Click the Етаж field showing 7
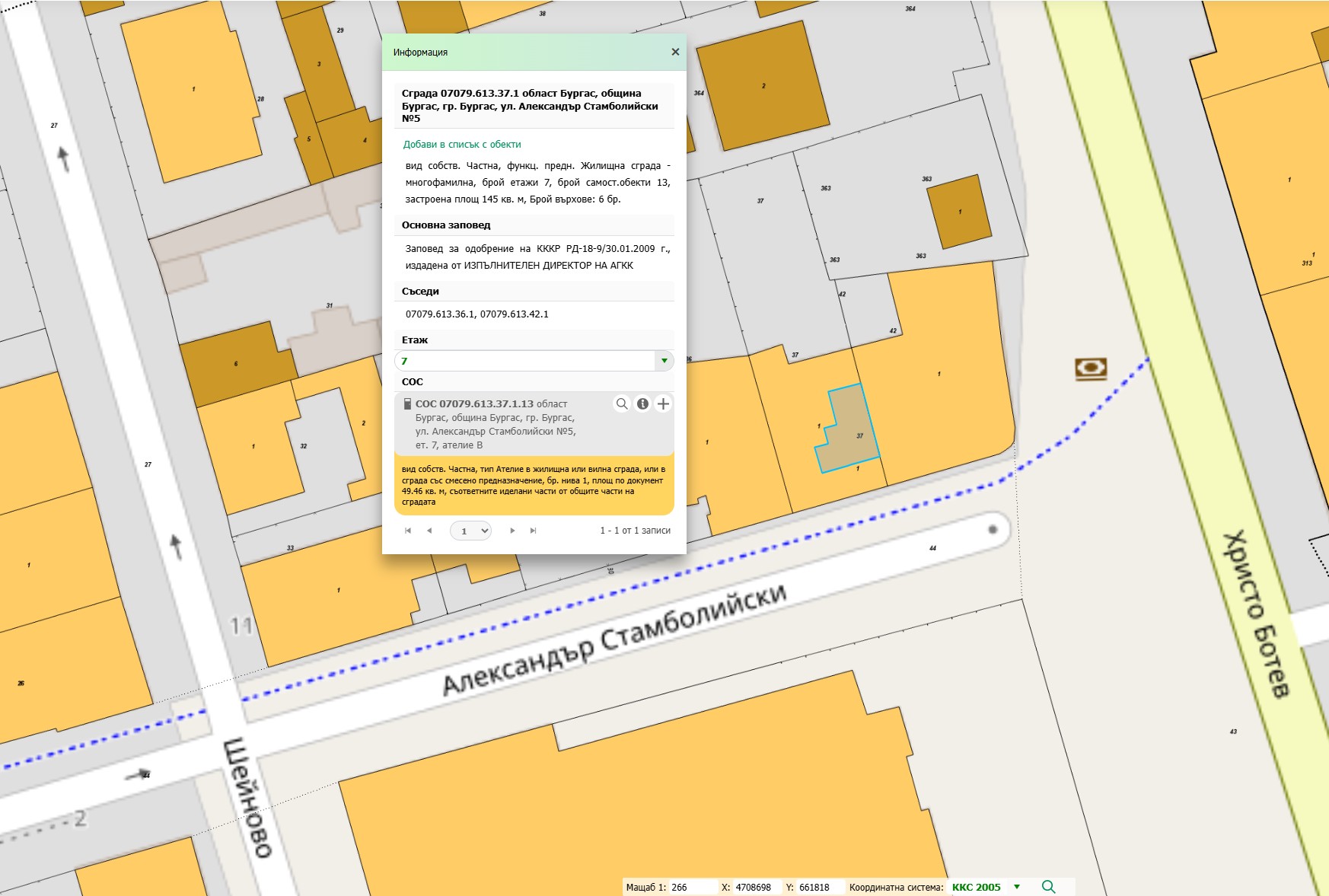 coord(525,361)
